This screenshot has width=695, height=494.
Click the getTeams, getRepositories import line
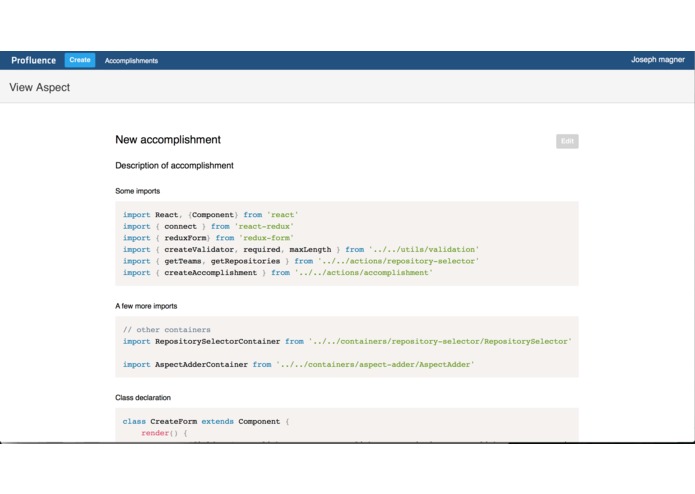(x=301, y=261)
